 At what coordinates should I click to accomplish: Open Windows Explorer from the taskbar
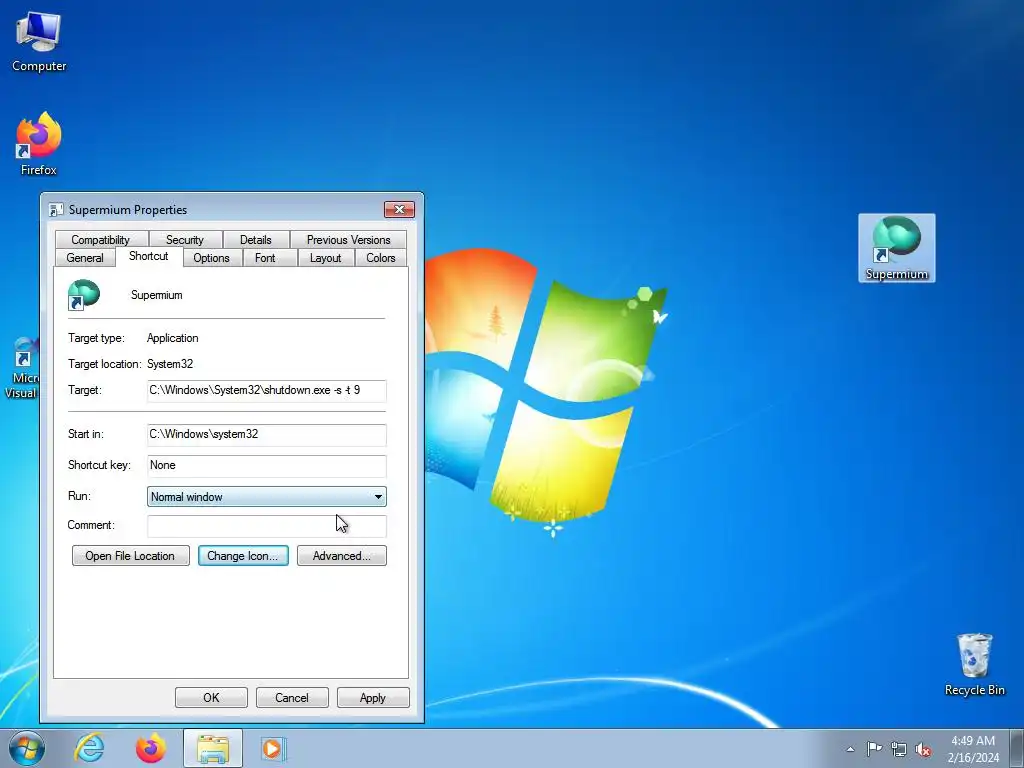tap(213, 748)
